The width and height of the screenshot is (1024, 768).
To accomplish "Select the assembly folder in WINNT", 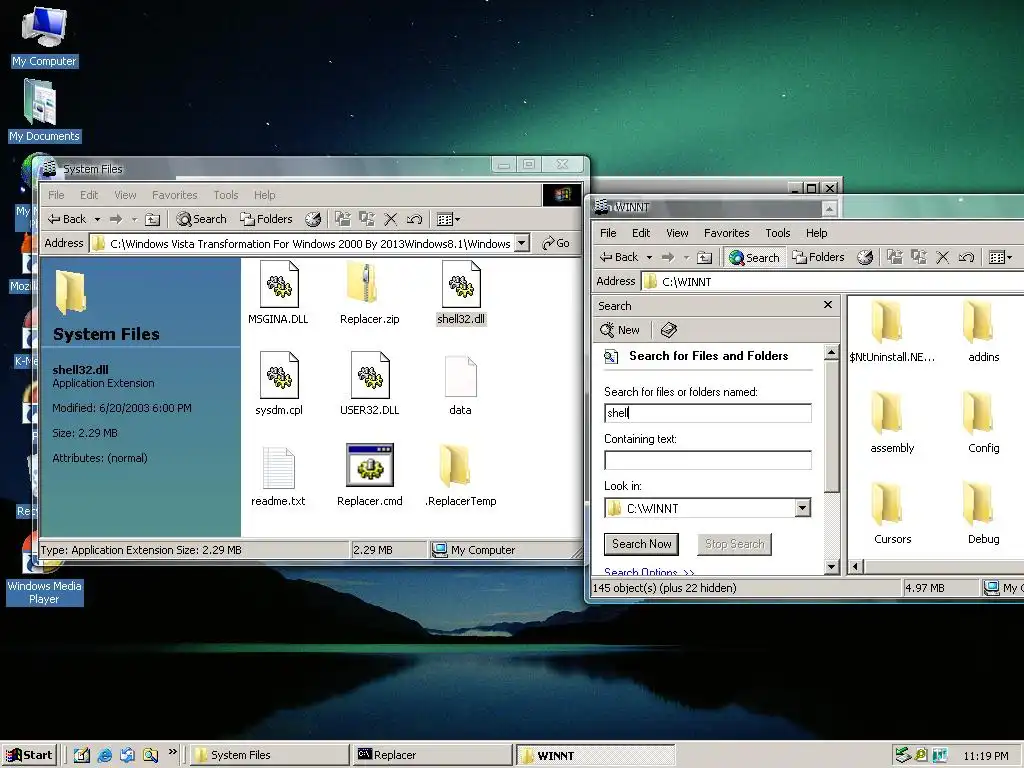I will (x=887, y=412).
